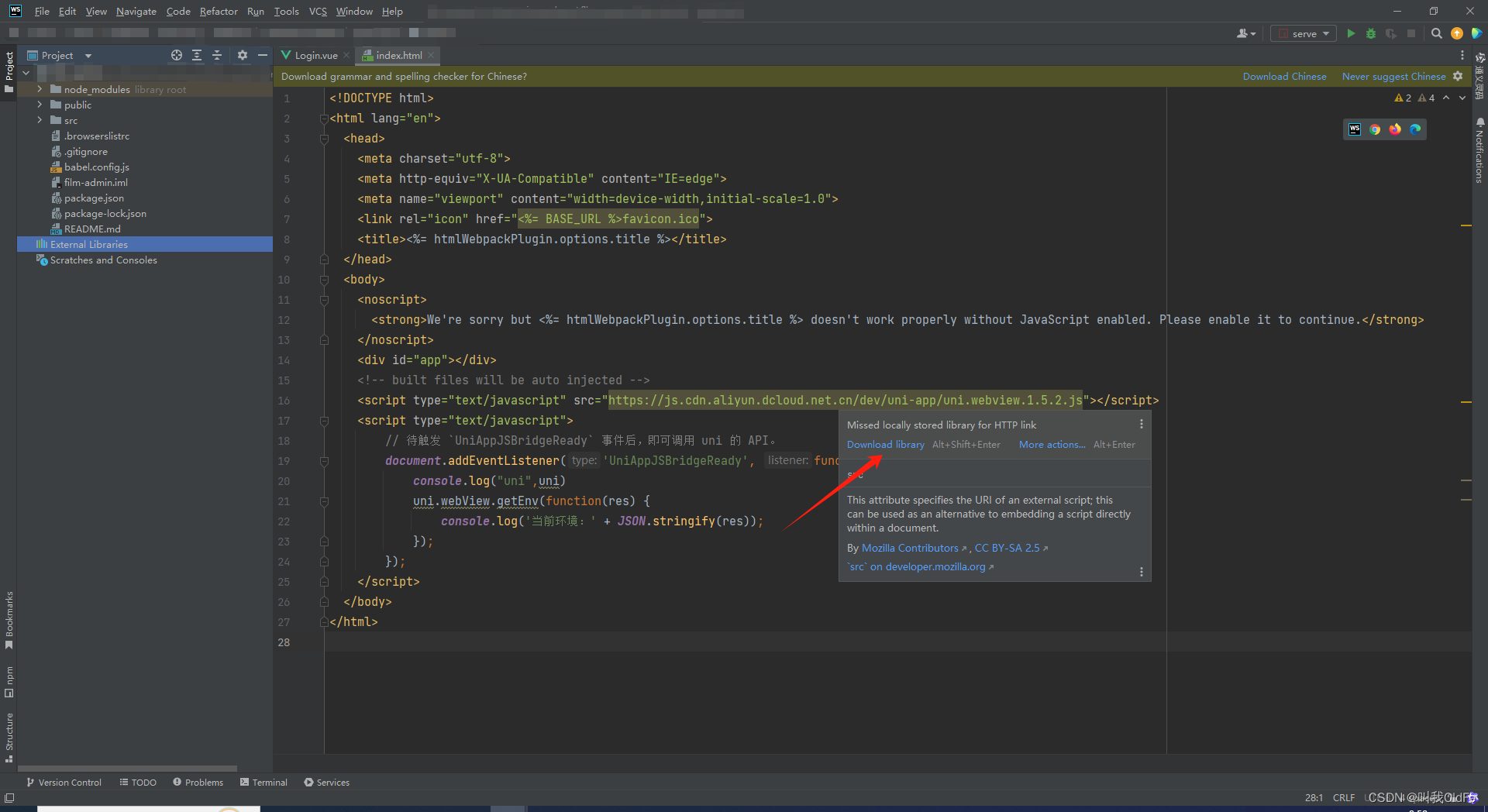Open CC BY-SA 2.5 license link
Viewport: 1488px width, 812px height.
click(1007, 548)
